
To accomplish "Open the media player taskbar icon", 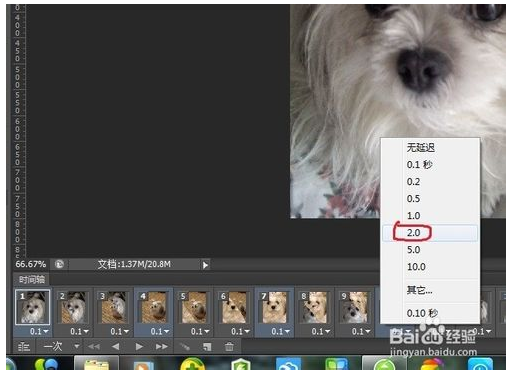I will coord(143,365).
